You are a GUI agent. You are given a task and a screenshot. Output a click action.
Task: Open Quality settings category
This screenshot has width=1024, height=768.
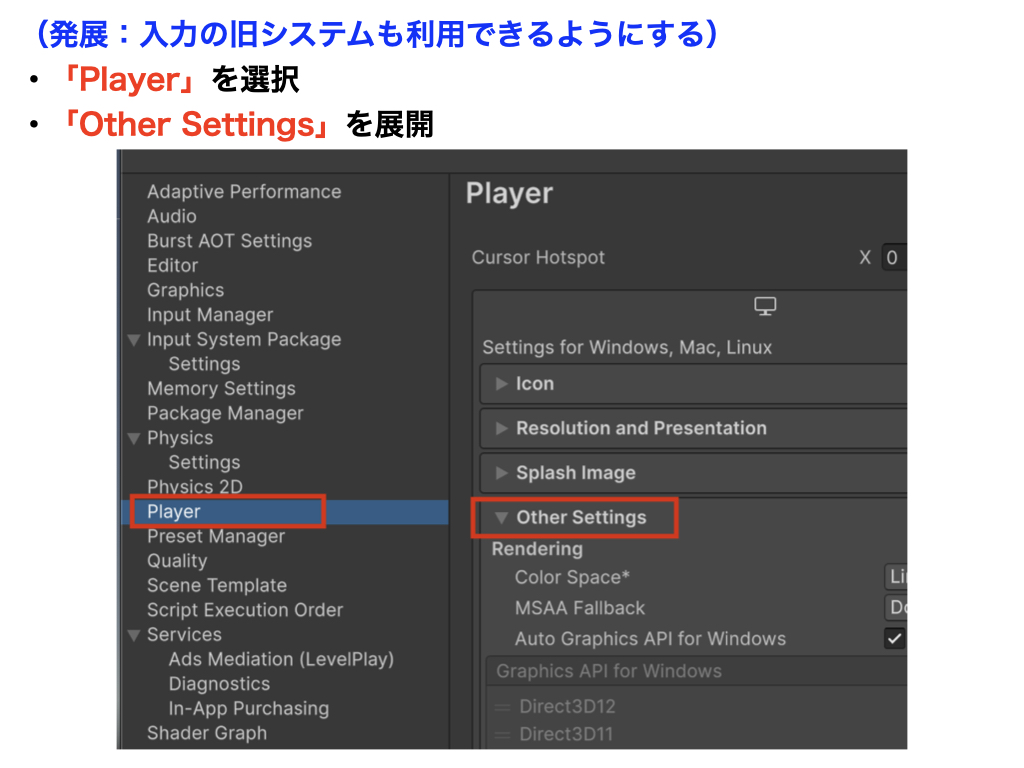(x=177, y=561)
